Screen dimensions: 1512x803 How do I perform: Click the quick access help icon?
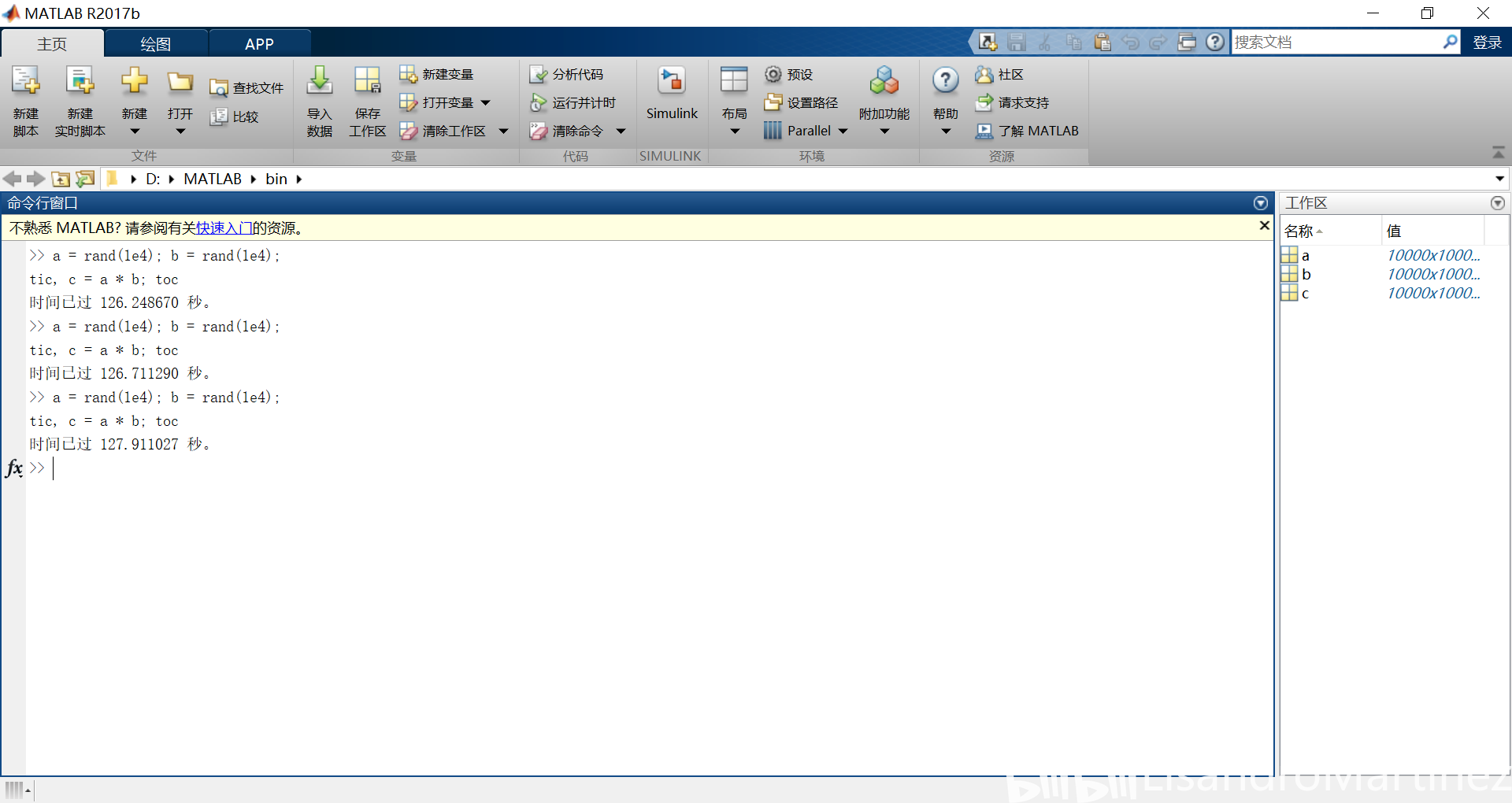click(x=1215, y=42)
